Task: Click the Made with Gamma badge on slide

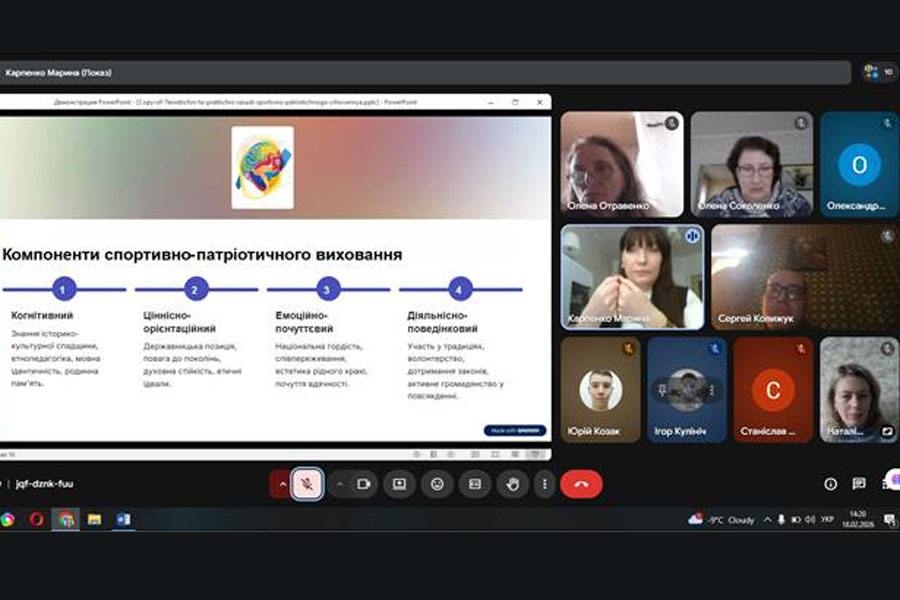Action: [x=515, y=431]
